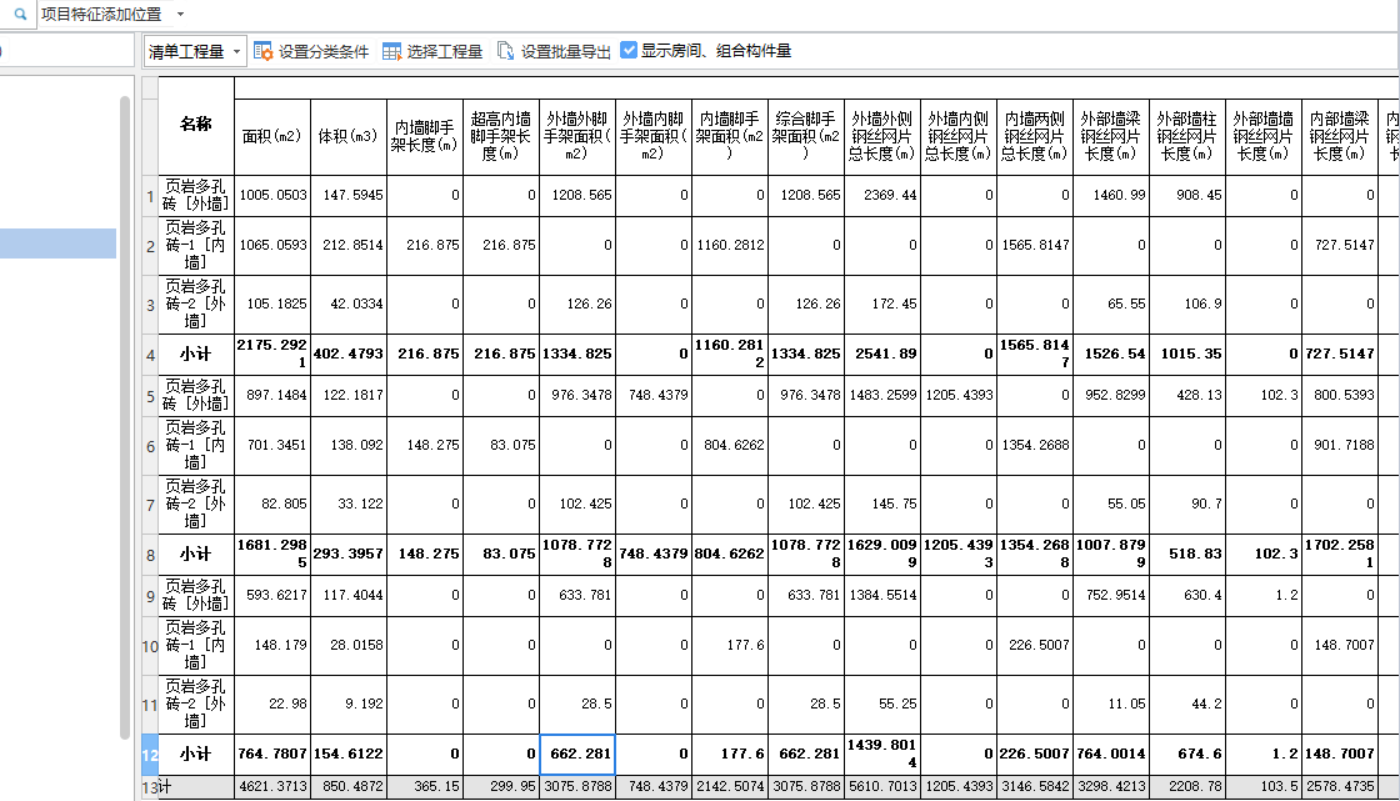Click the 体积(m3) column header
The height and width of the screenshot is (801, 1400).
pyautogui.click(x=348, y=137)
